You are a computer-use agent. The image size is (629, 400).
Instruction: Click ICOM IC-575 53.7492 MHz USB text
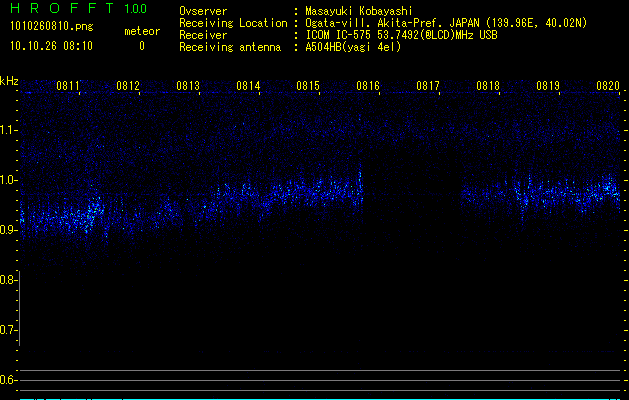[401, 35]
